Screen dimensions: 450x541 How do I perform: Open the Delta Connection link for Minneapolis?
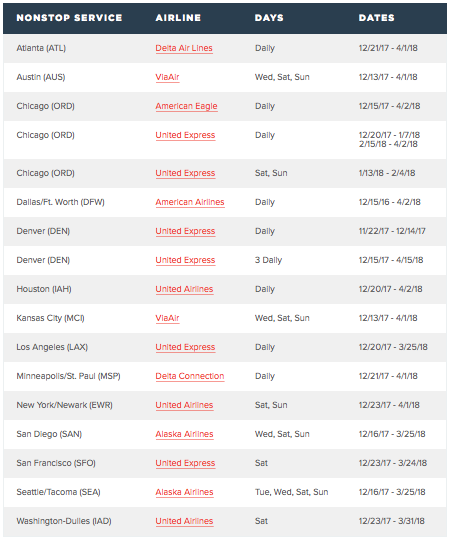(190, 376)
